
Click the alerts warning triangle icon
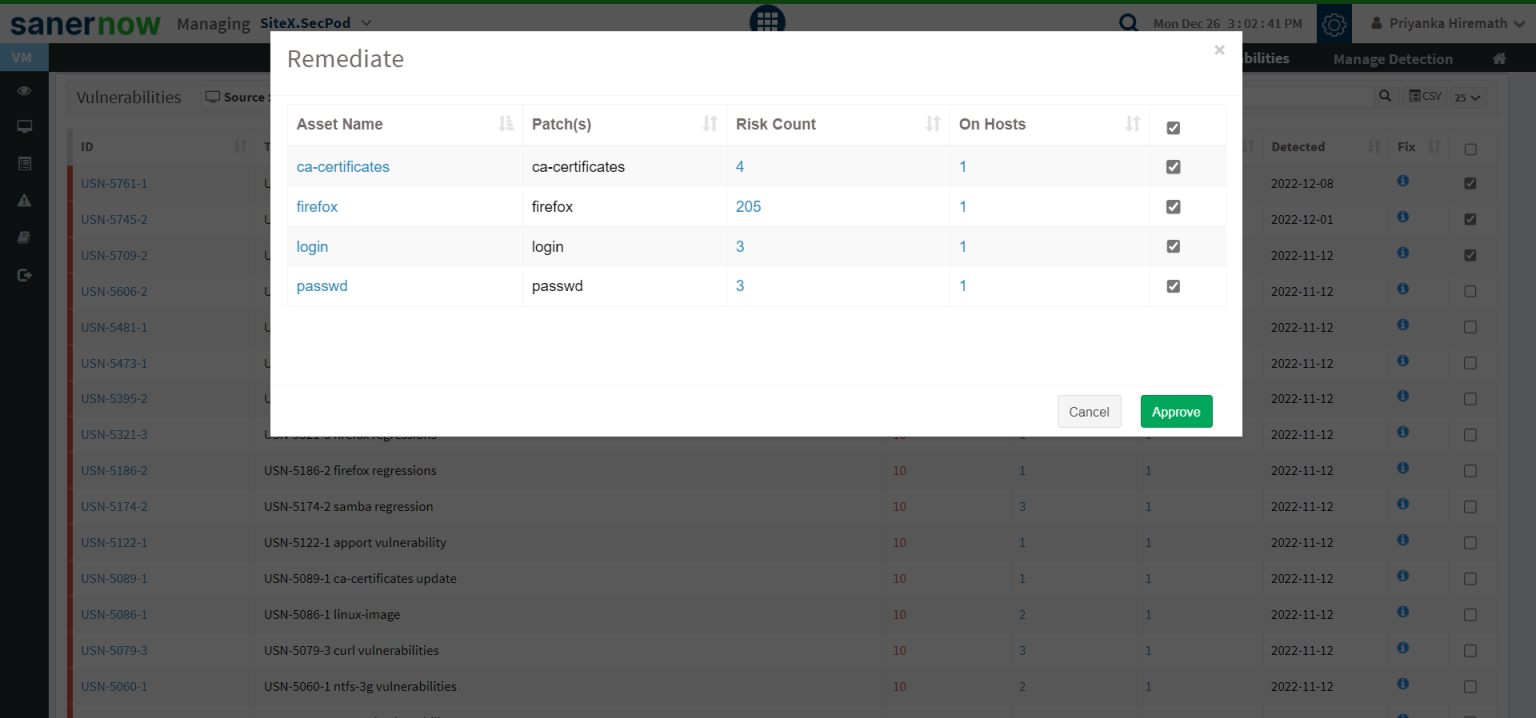pos(23,200)
